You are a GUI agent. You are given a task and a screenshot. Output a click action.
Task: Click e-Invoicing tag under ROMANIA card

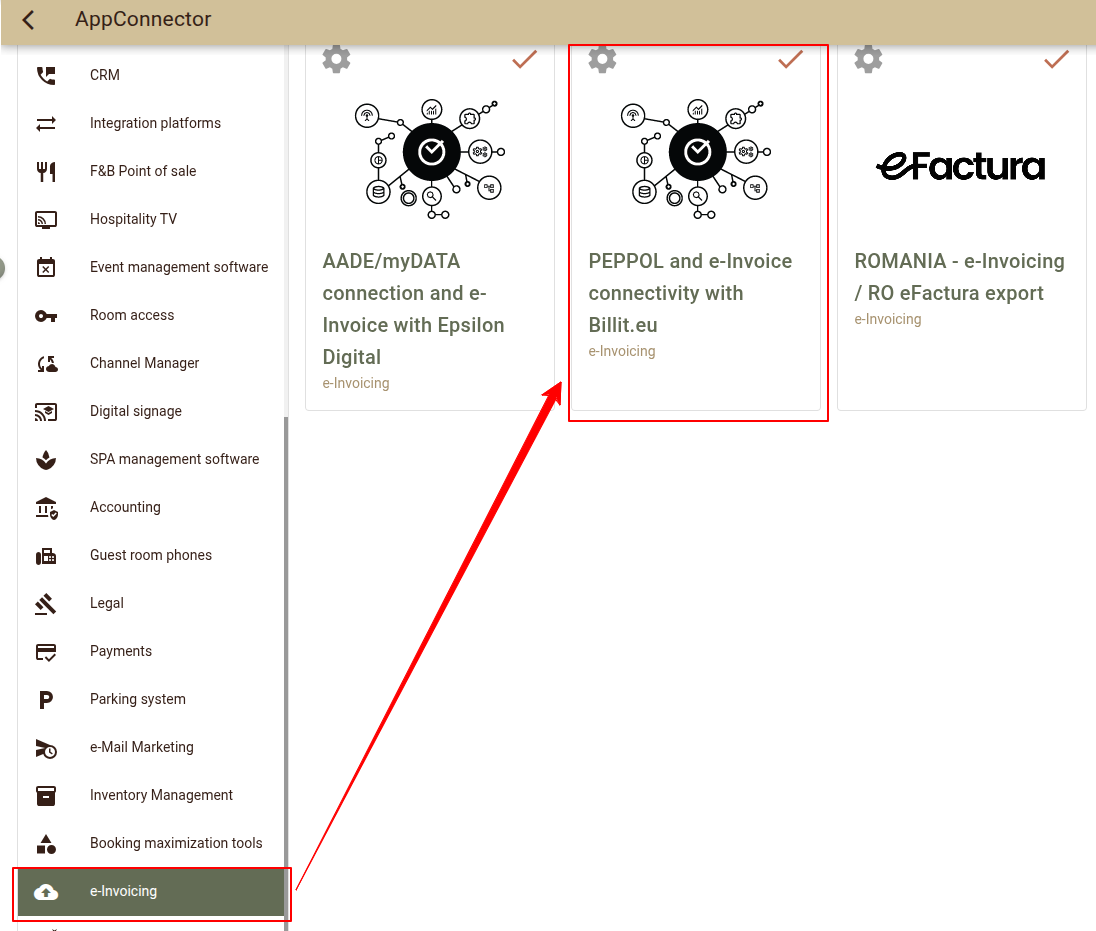tap(888, 319)
